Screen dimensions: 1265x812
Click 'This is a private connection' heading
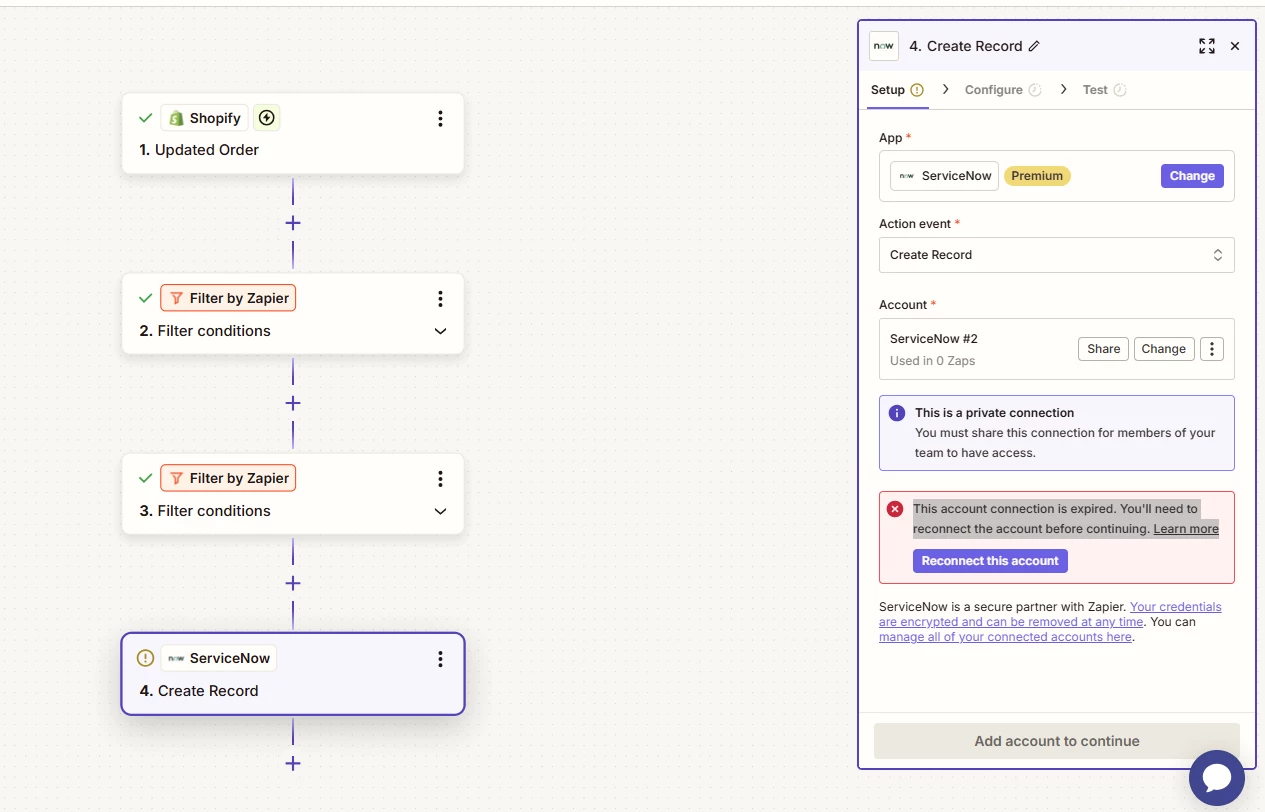pos(994,413)
